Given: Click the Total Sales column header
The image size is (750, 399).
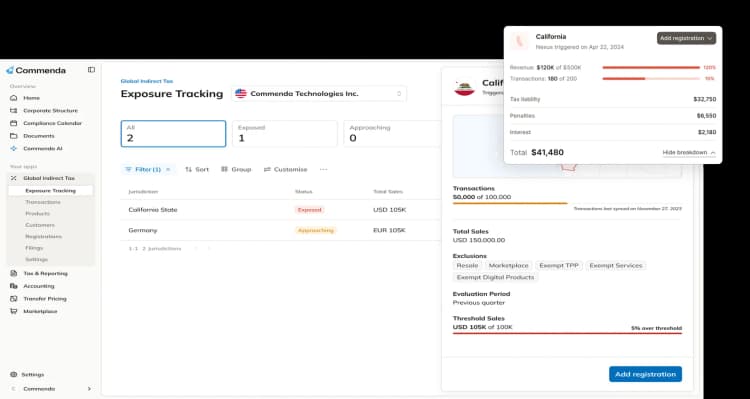Looking at the screenshot, I should tap(388, 191).
